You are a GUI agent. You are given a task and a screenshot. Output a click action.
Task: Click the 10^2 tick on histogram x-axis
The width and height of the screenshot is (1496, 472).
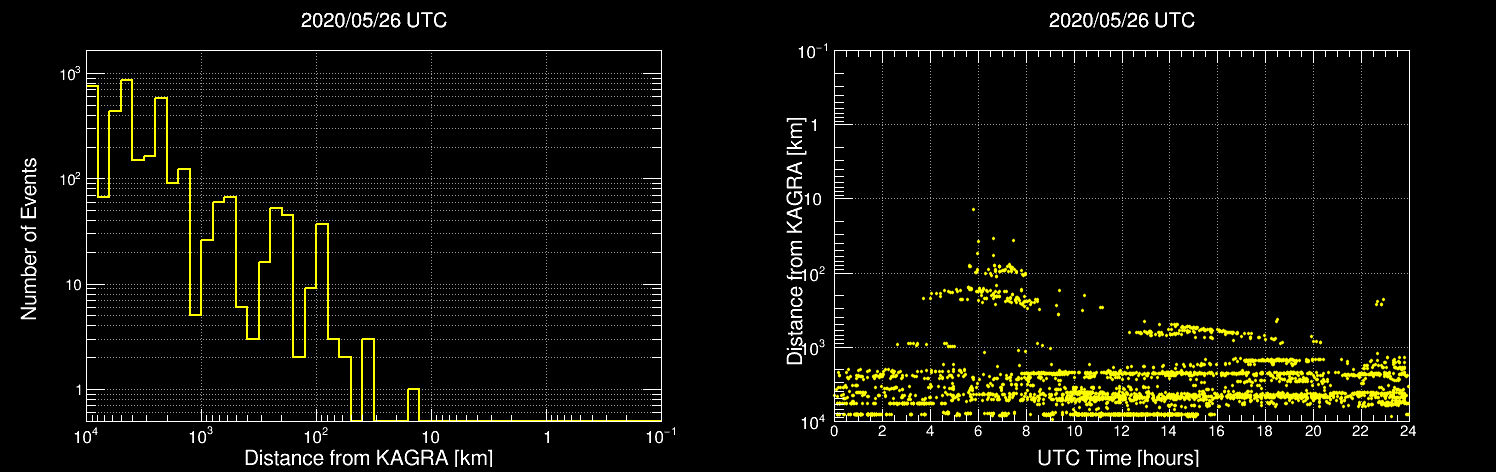click(316, 435)
